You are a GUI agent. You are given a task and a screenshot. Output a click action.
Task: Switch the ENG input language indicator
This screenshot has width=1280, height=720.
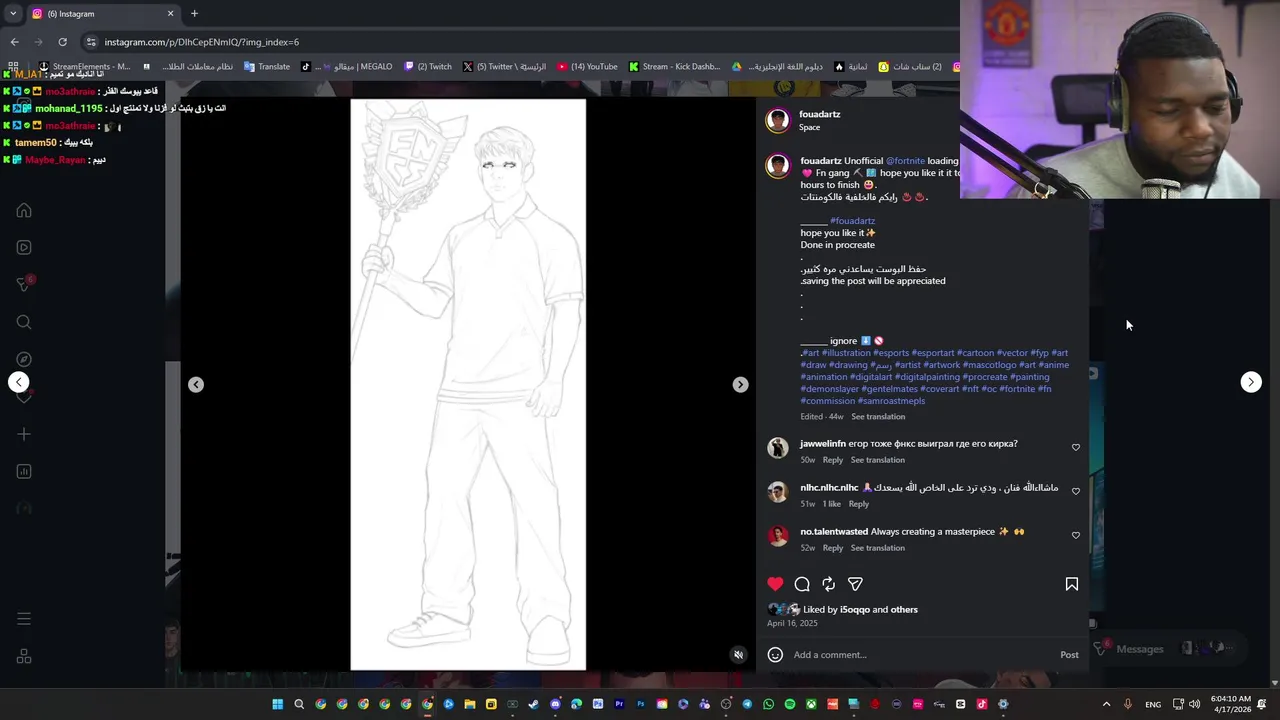coord(1153,704)
